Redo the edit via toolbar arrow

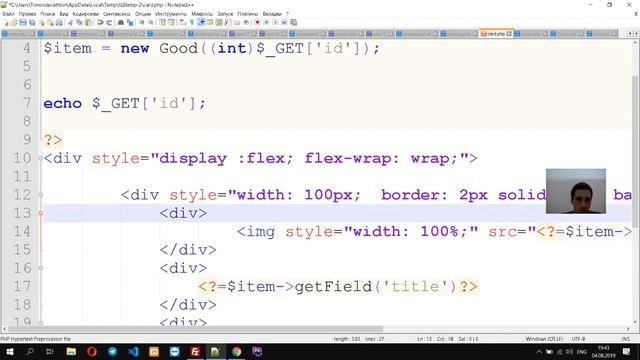coord(109,23)
